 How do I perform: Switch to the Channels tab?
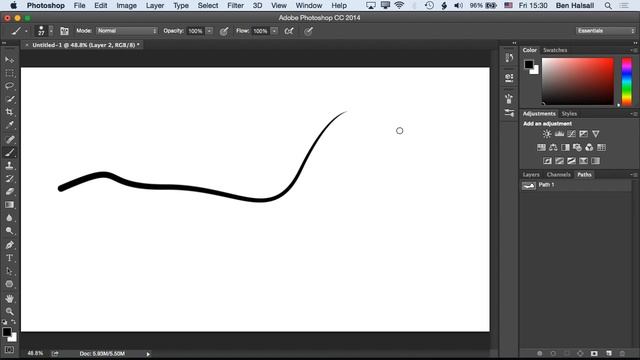pos(558,175)
